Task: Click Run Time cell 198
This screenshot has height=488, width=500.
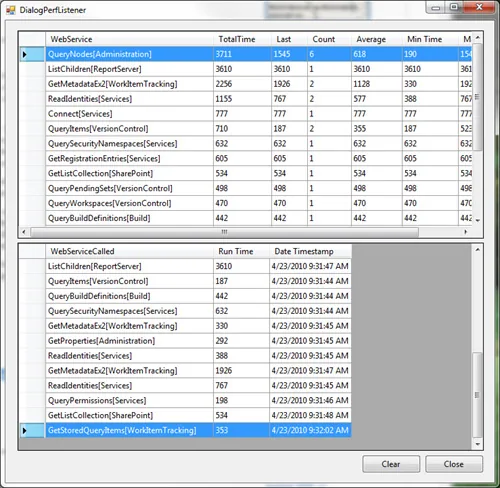Action: pos(241,400)
